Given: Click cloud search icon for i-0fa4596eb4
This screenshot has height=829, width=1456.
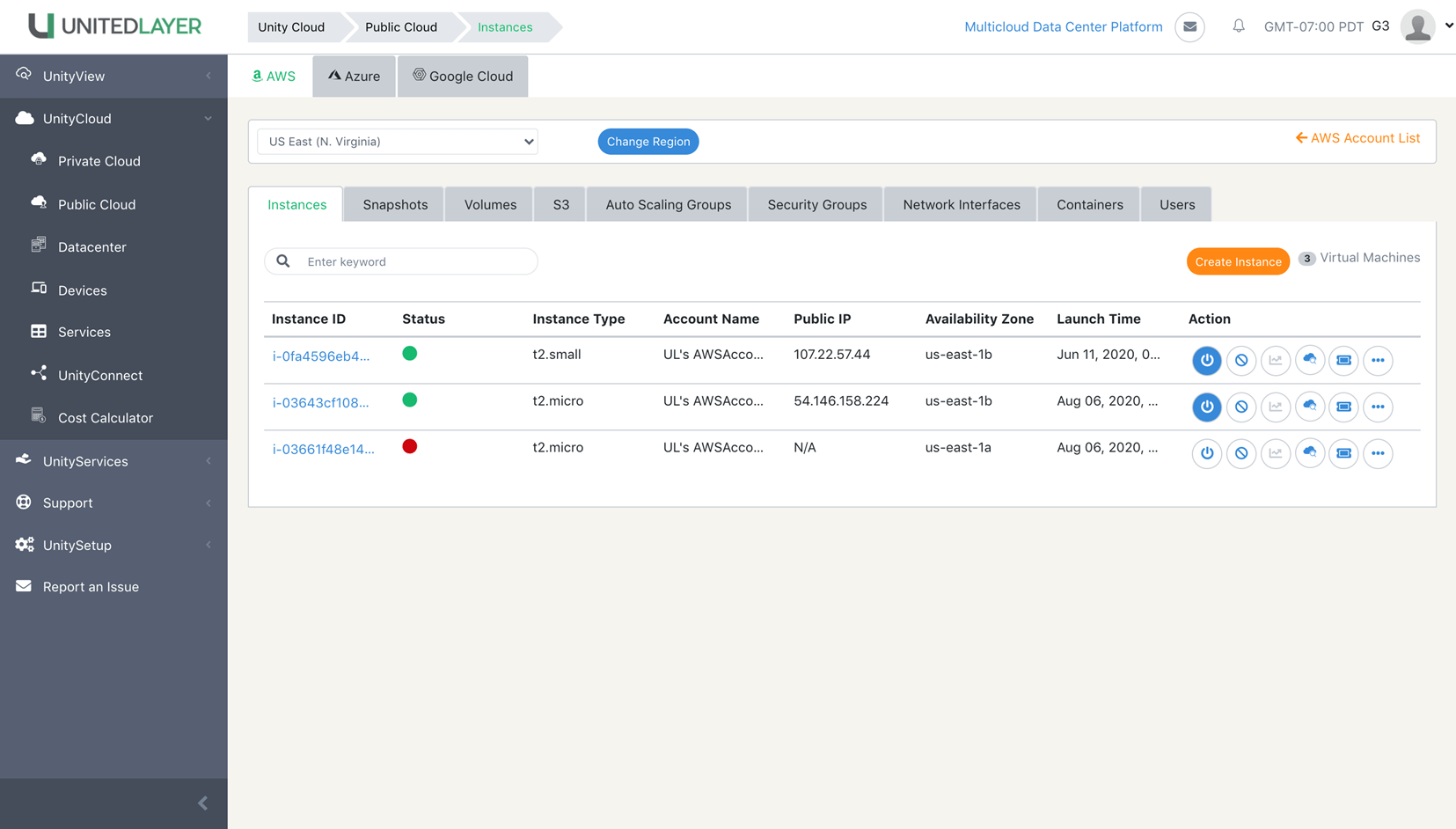Looking at the screenshot, I should click(x=1309, y=360).
